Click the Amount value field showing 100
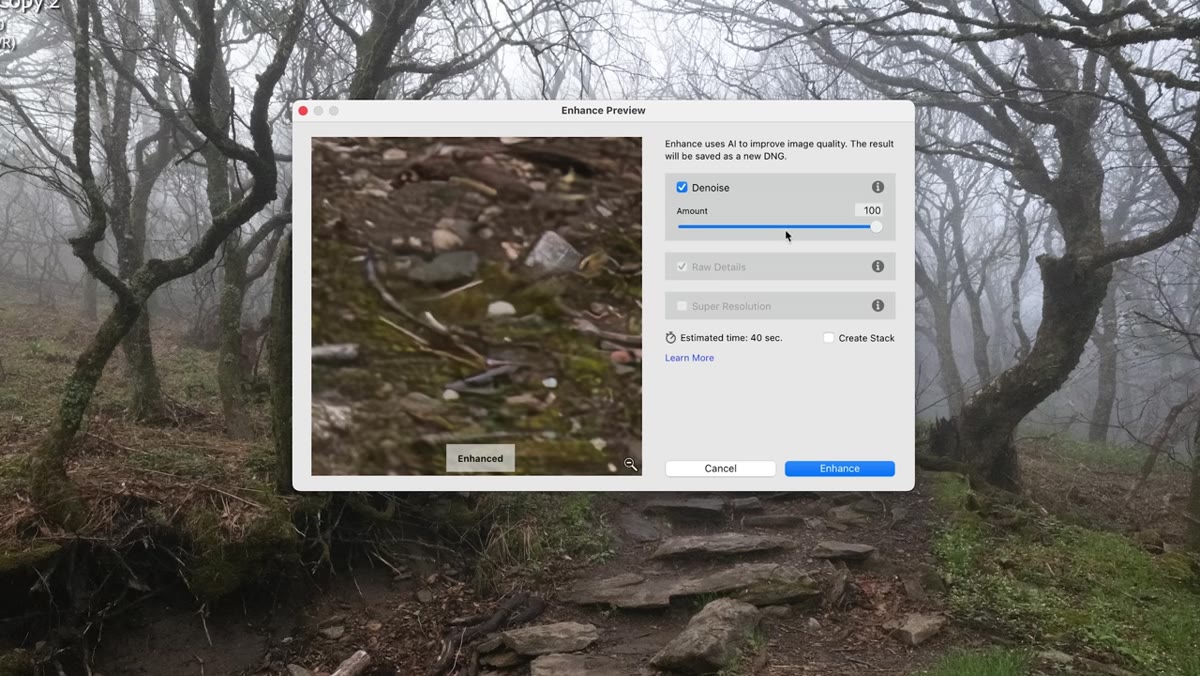1200x676 pixels. [869, 210]
